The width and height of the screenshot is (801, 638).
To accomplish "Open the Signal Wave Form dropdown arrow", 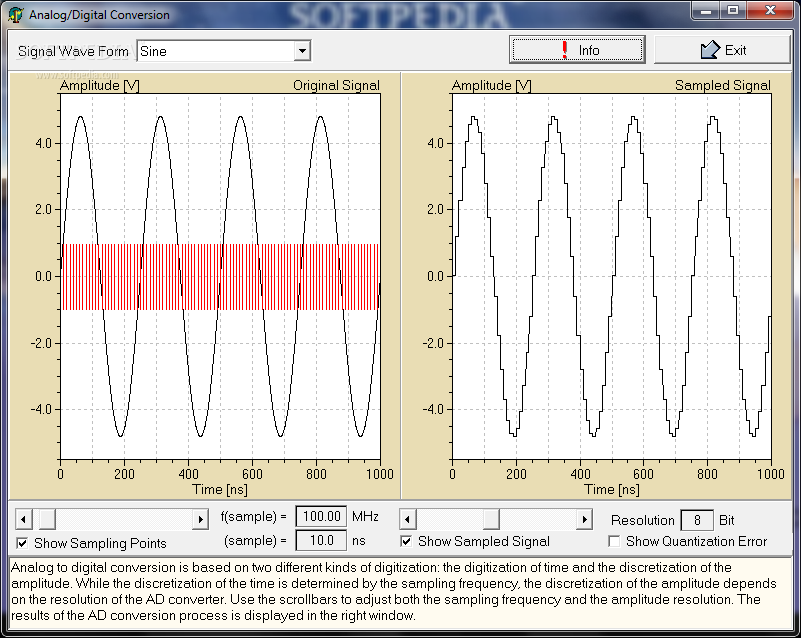I will [x=302, y=51].
